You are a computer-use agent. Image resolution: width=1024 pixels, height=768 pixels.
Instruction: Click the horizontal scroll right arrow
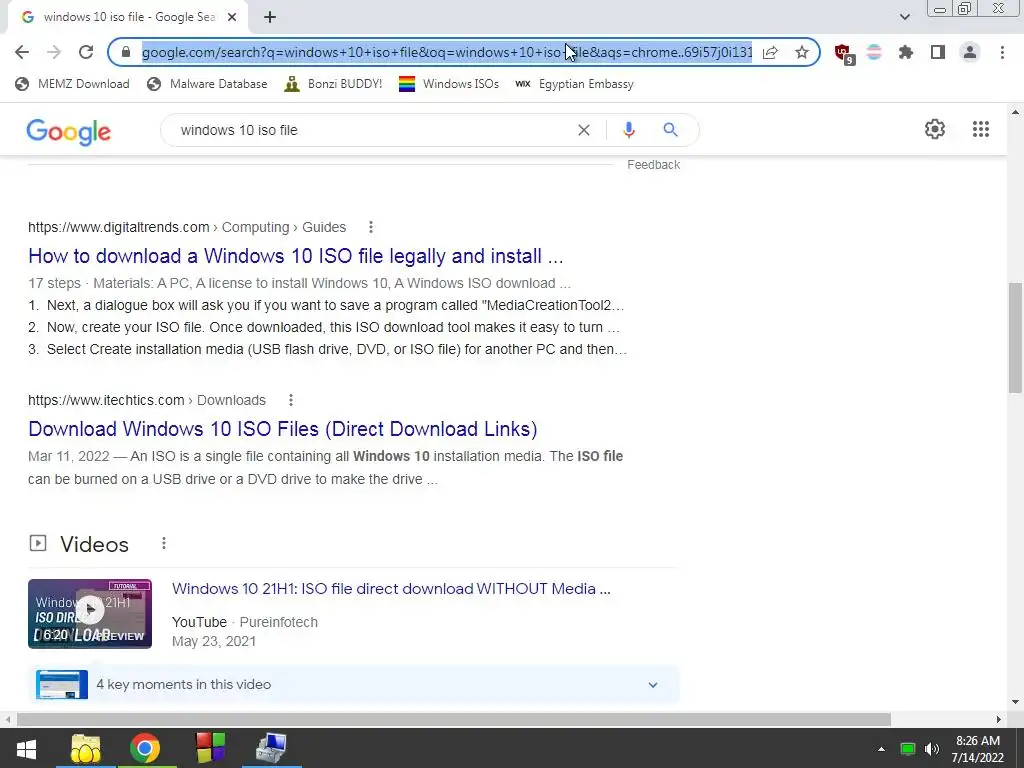pos(999,720)
